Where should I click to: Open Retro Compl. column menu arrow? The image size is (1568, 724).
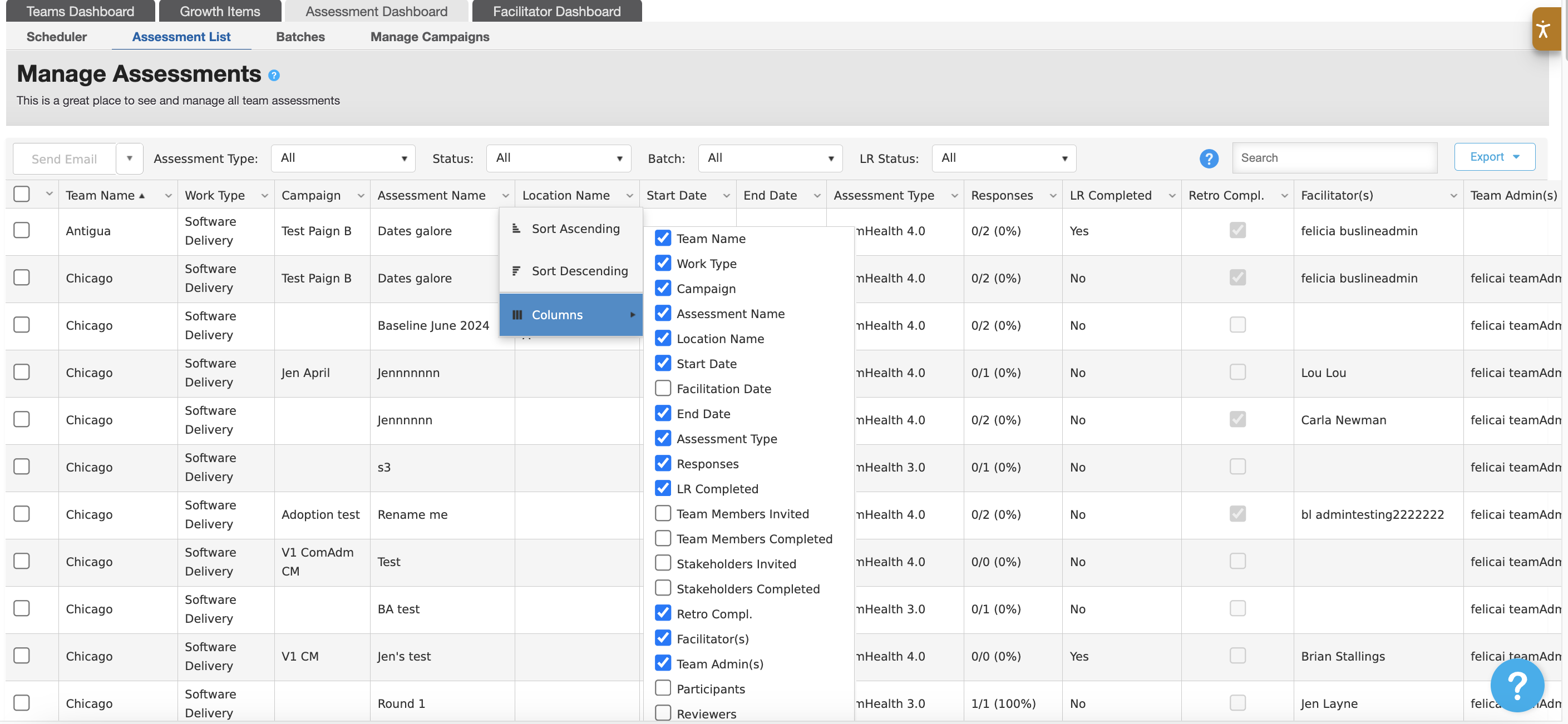pos(1284,196)
